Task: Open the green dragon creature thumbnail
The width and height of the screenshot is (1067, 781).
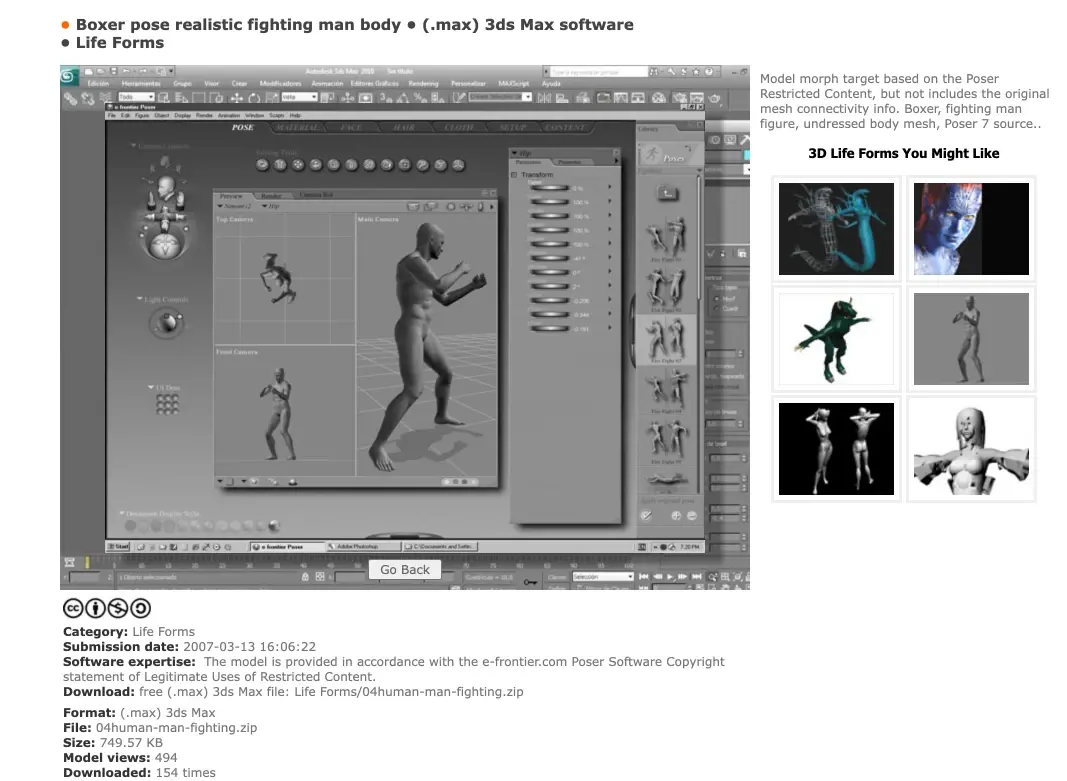Action: [836, 339]
